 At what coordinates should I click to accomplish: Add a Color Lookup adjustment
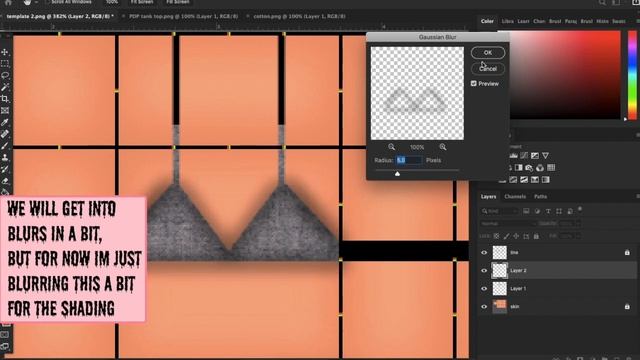point(551,168)
